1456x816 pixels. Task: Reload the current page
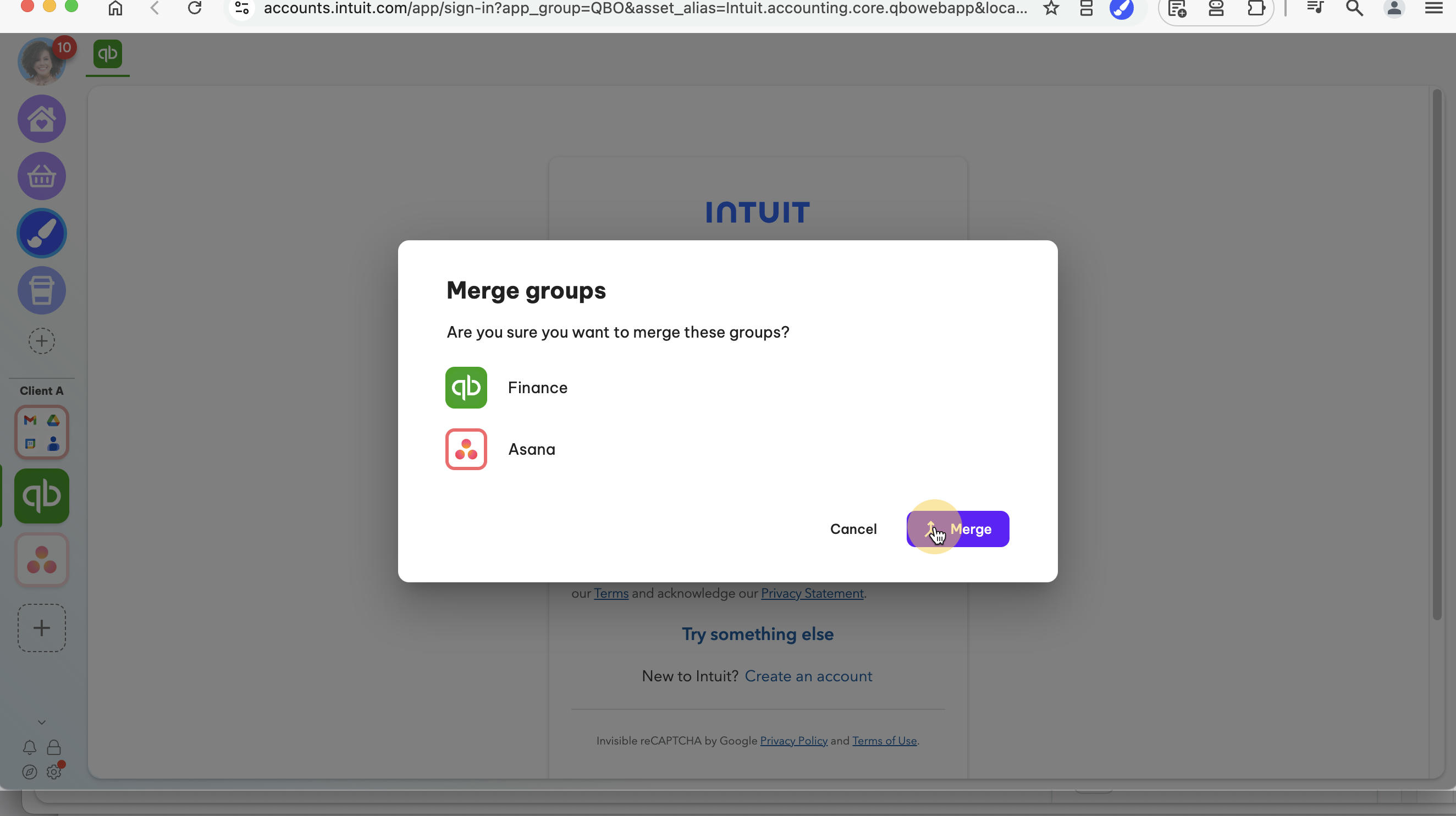tap(195, 8)
